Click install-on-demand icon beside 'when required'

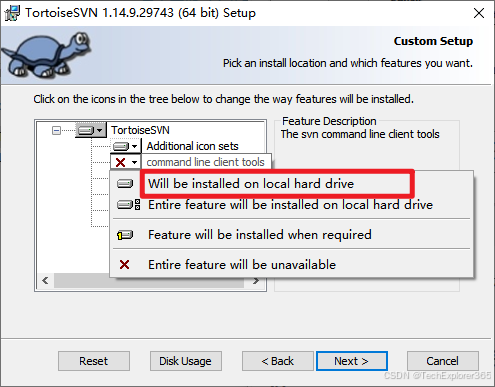(125, 235)
